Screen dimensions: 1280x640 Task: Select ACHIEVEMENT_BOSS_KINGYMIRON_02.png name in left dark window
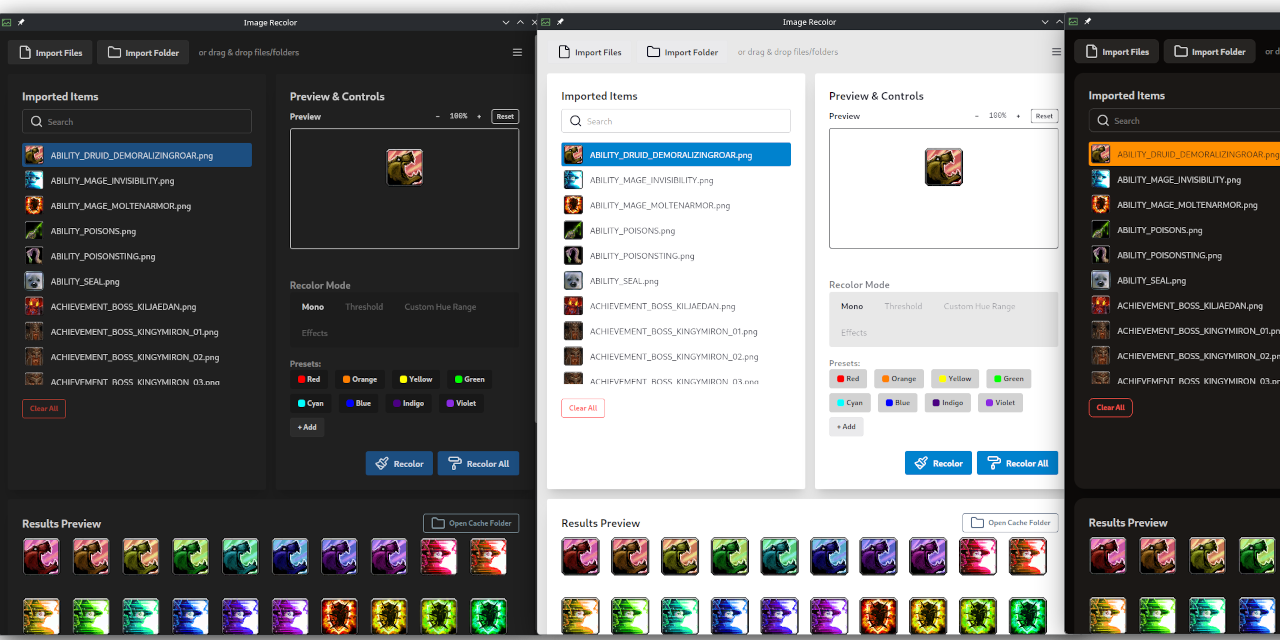(x=135, y=357)
